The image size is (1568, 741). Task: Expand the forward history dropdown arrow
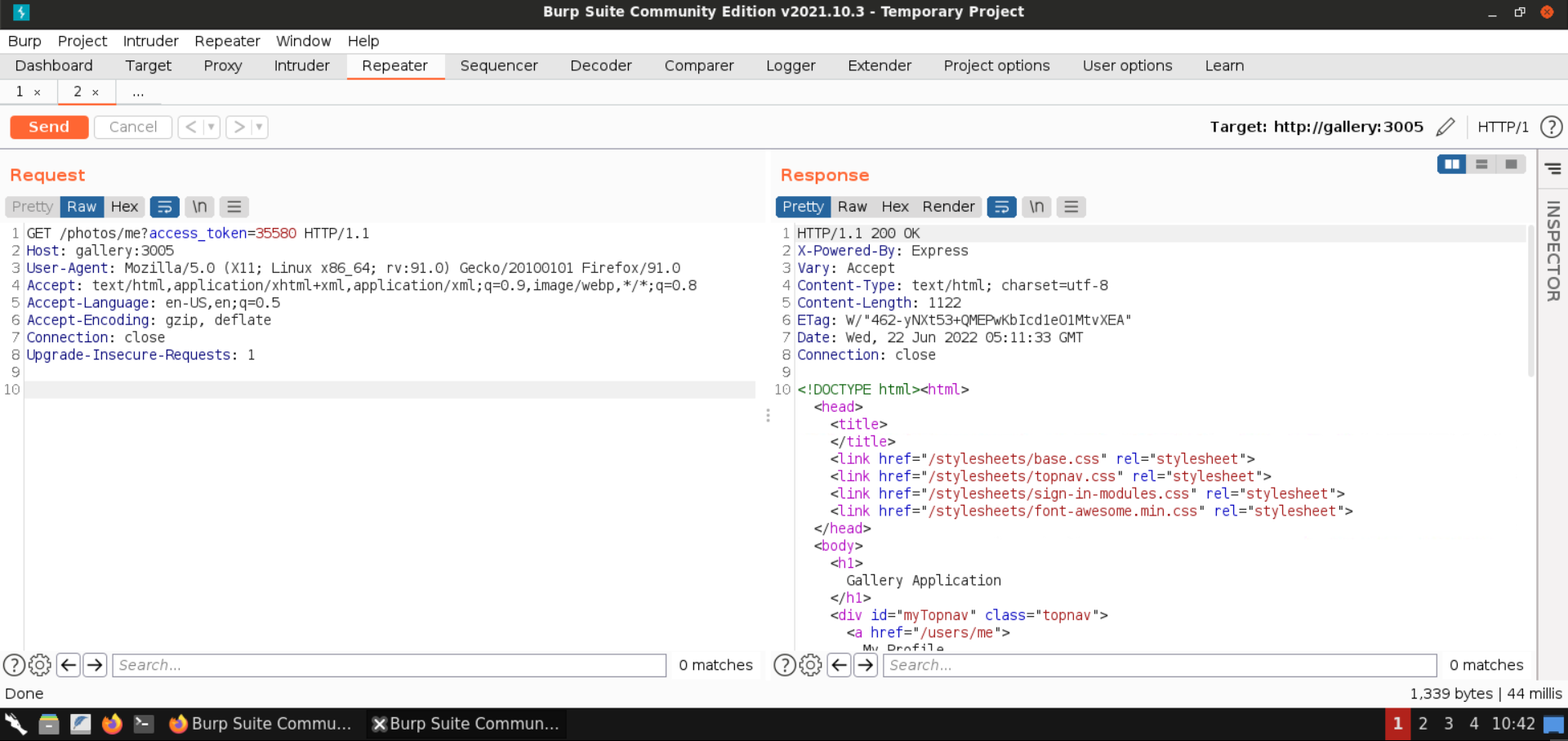pos(259,127)
